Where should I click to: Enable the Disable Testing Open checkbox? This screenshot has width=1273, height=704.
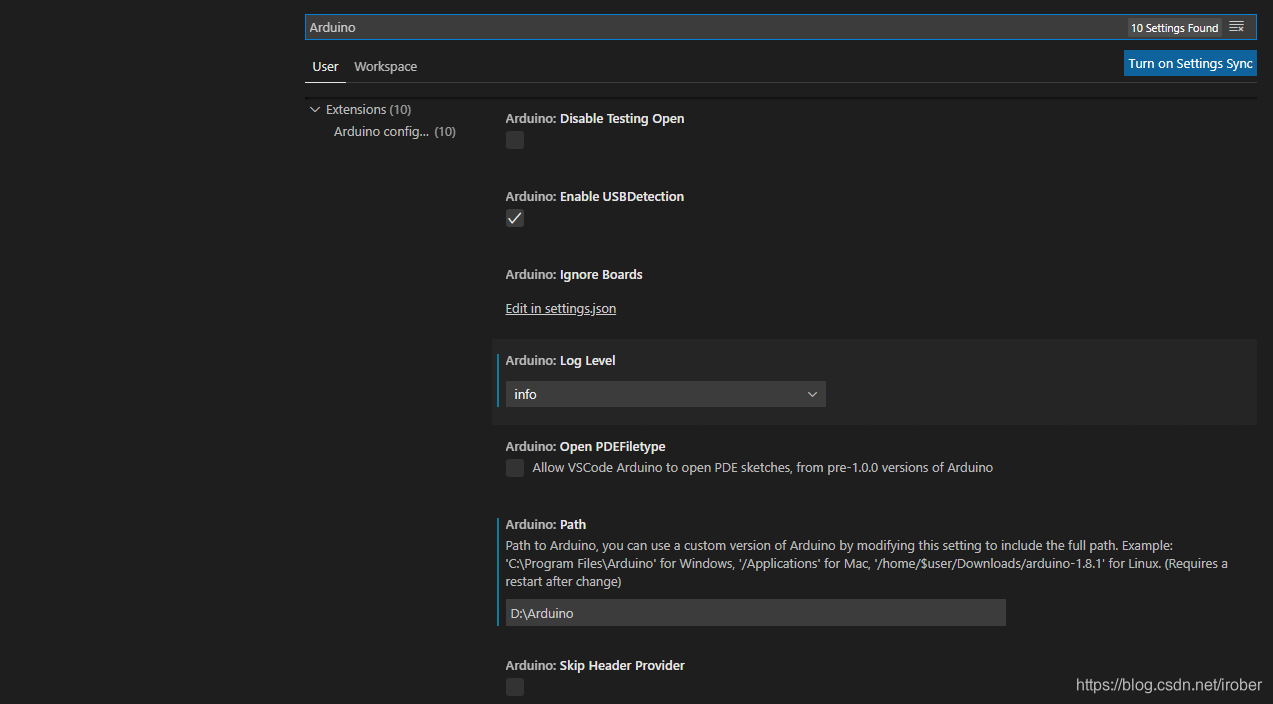[x=515, y=140]
